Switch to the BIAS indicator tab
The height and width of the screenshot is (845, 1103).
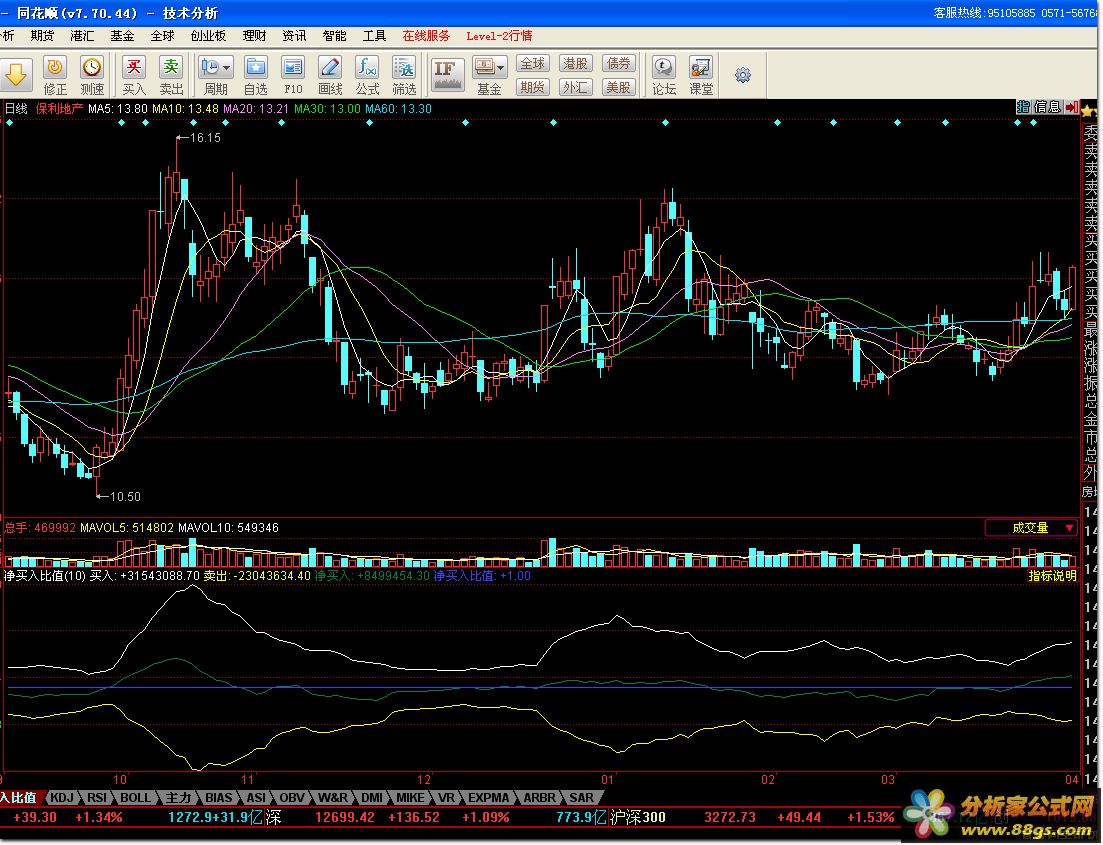coord(218,798)
